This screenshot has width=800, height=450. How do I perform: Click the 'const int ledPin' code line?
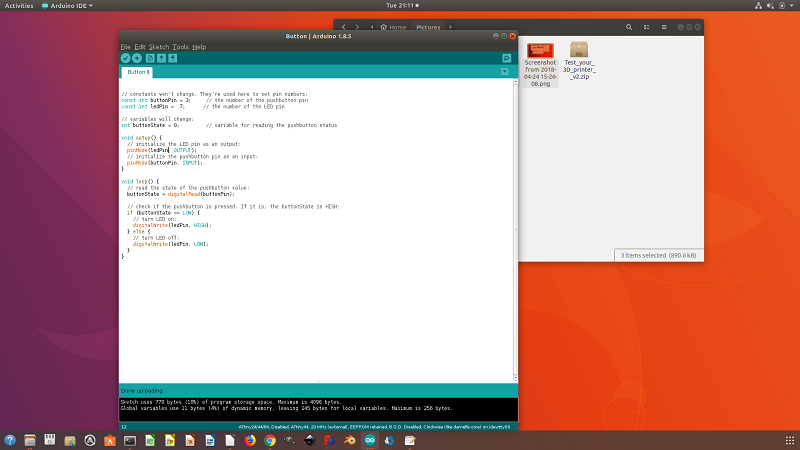click(203, 107)
